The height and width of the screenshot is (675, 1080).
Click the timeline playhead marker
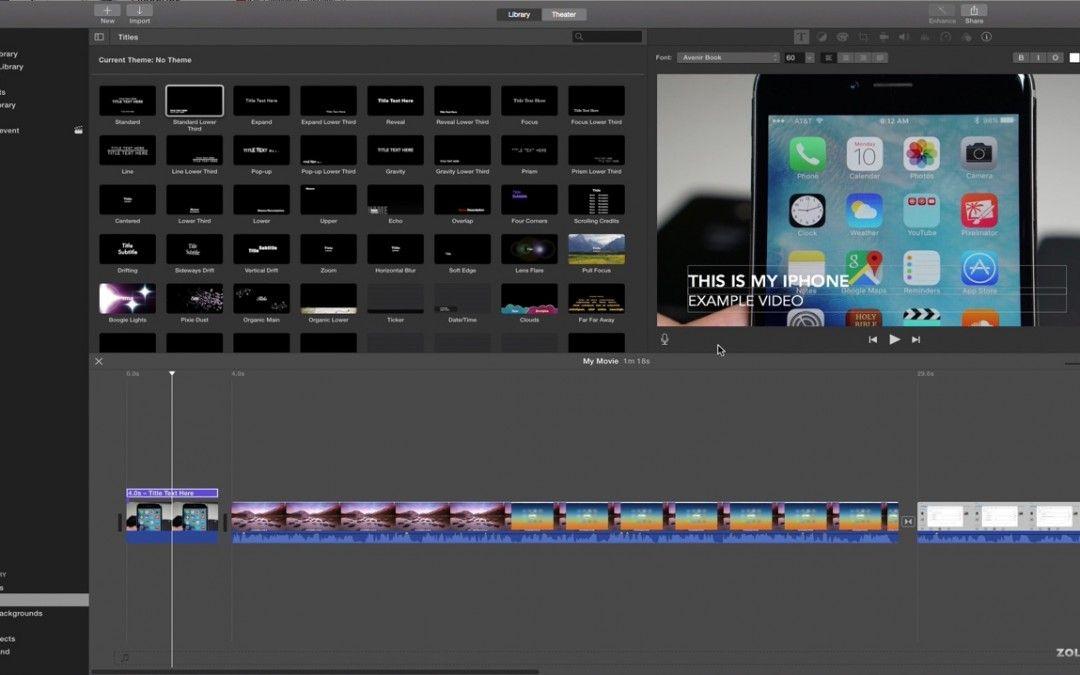tap(172, 373)
